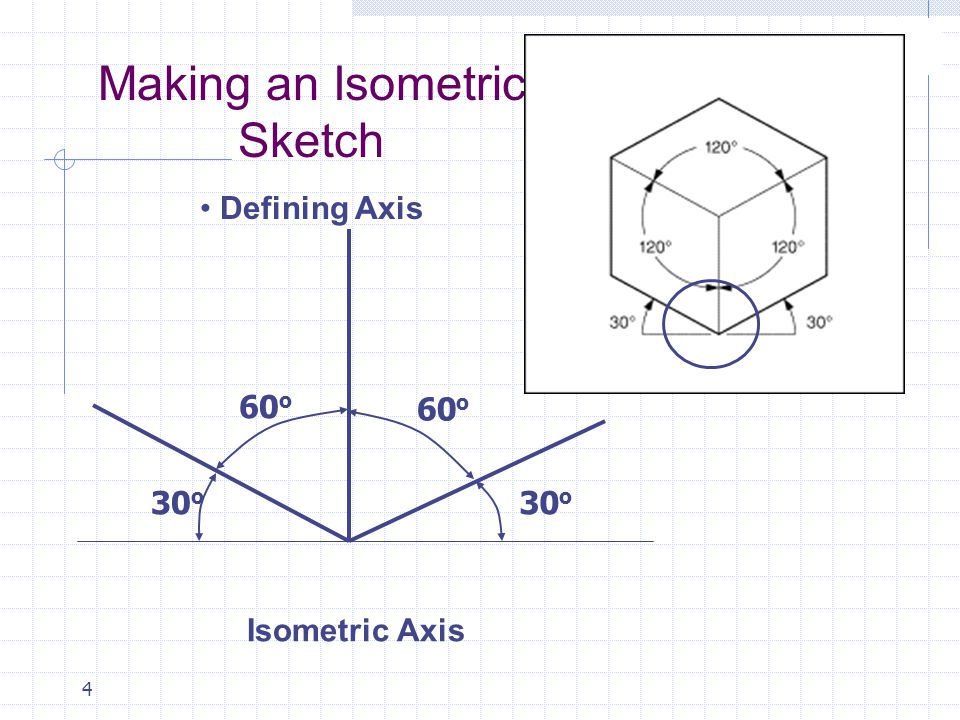
Task: Click the bullet point before Defining Axis
Action: pyautogui.click(x=207, y=210)
